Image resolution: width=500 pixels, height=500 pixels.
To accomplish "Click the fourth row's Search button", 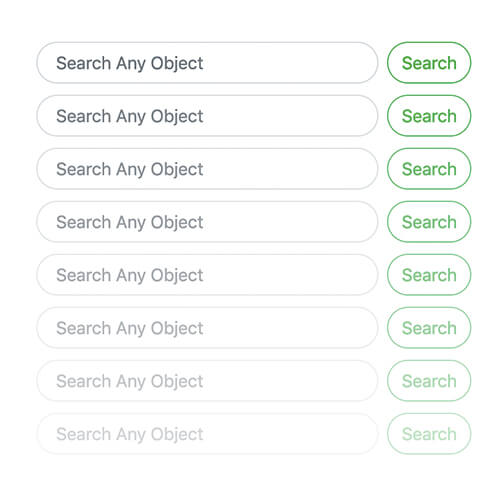I will (429, 222).
